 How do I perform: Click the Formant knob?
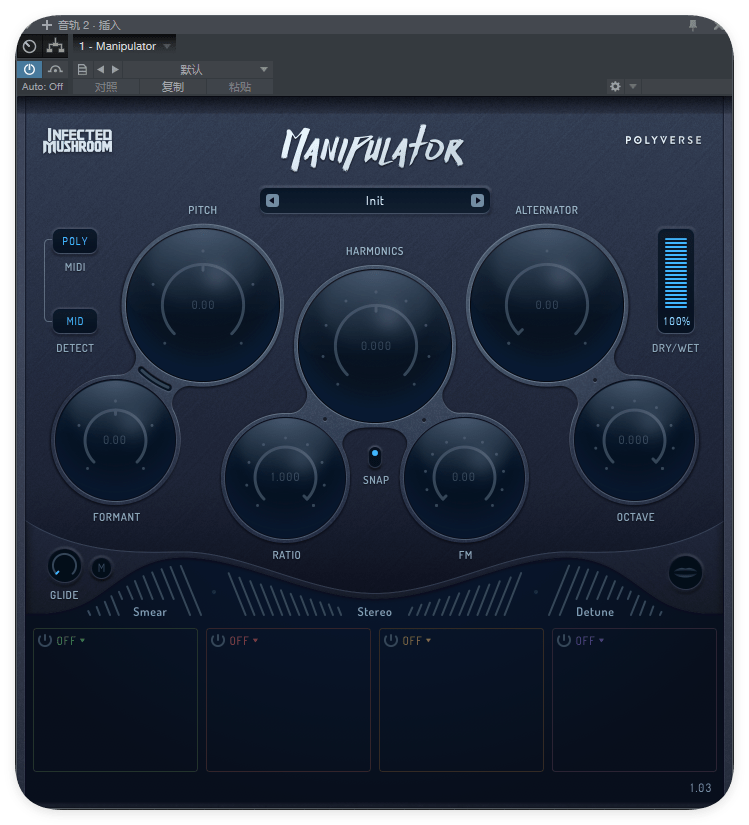click(x=115, y=440)
